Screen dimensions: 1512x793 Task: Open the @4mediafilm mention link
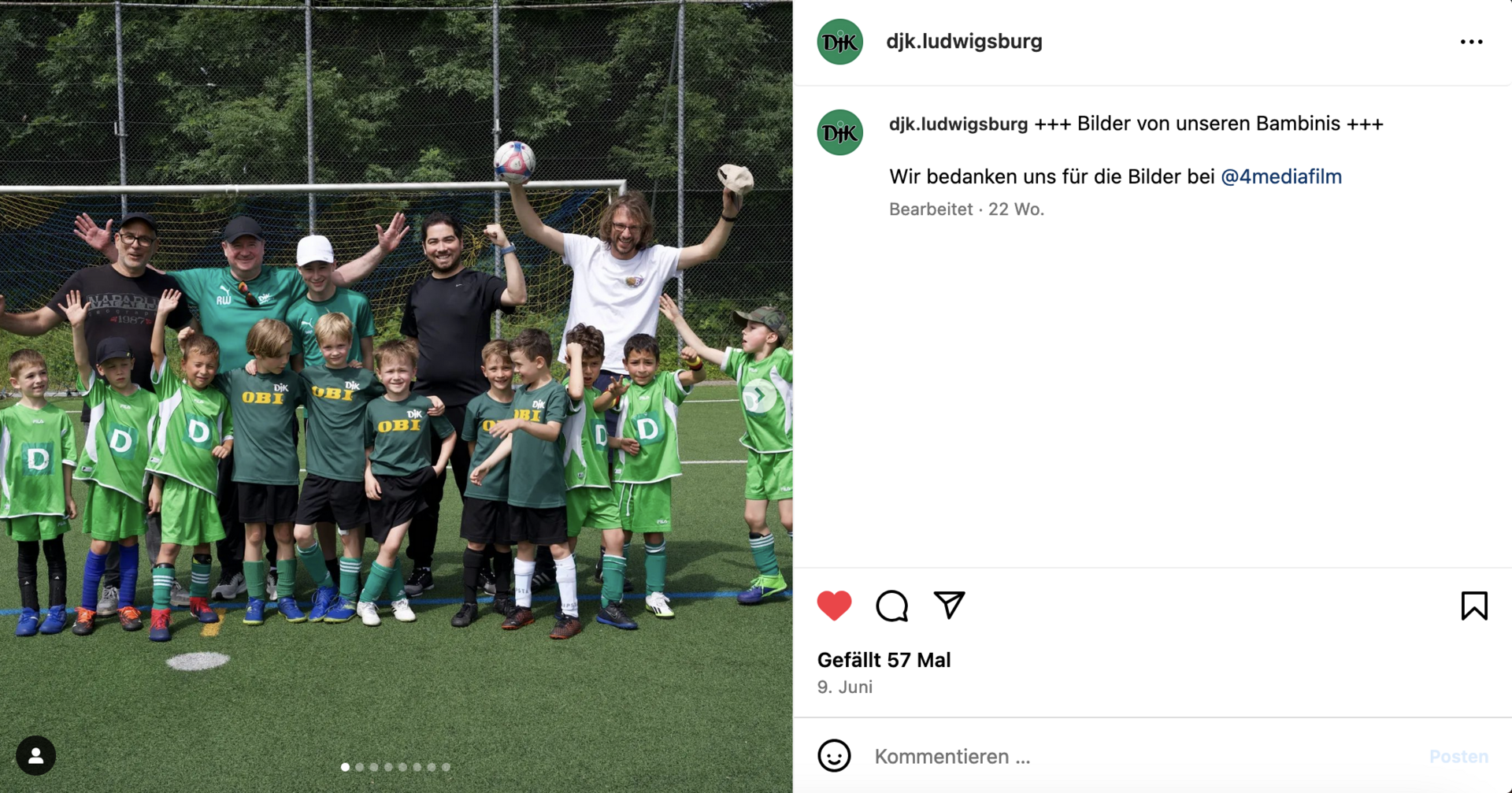pyautogui.click(x=1281, y=176)
